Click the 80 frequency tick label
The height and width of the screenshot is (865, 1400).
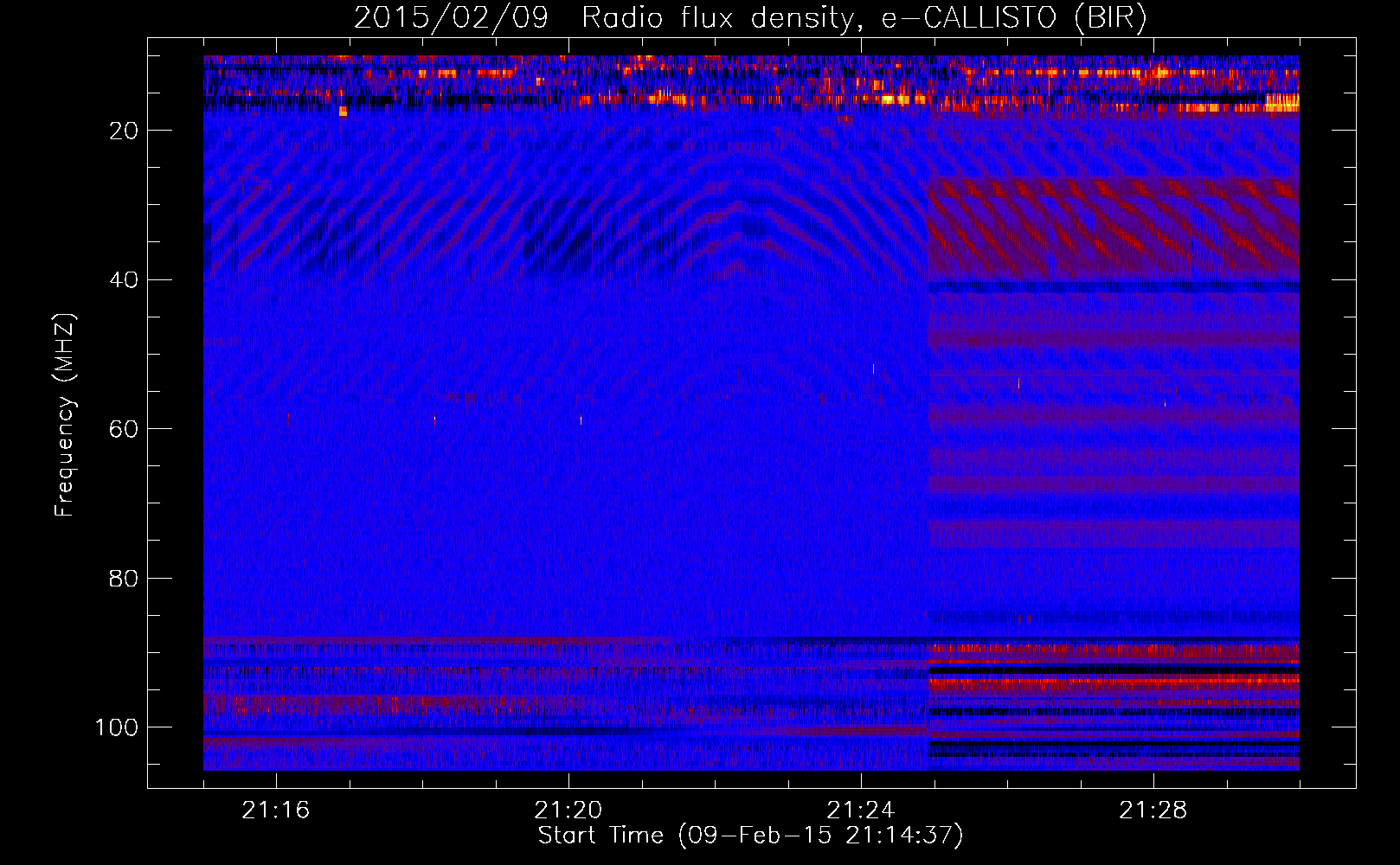[x=124, y=579]
